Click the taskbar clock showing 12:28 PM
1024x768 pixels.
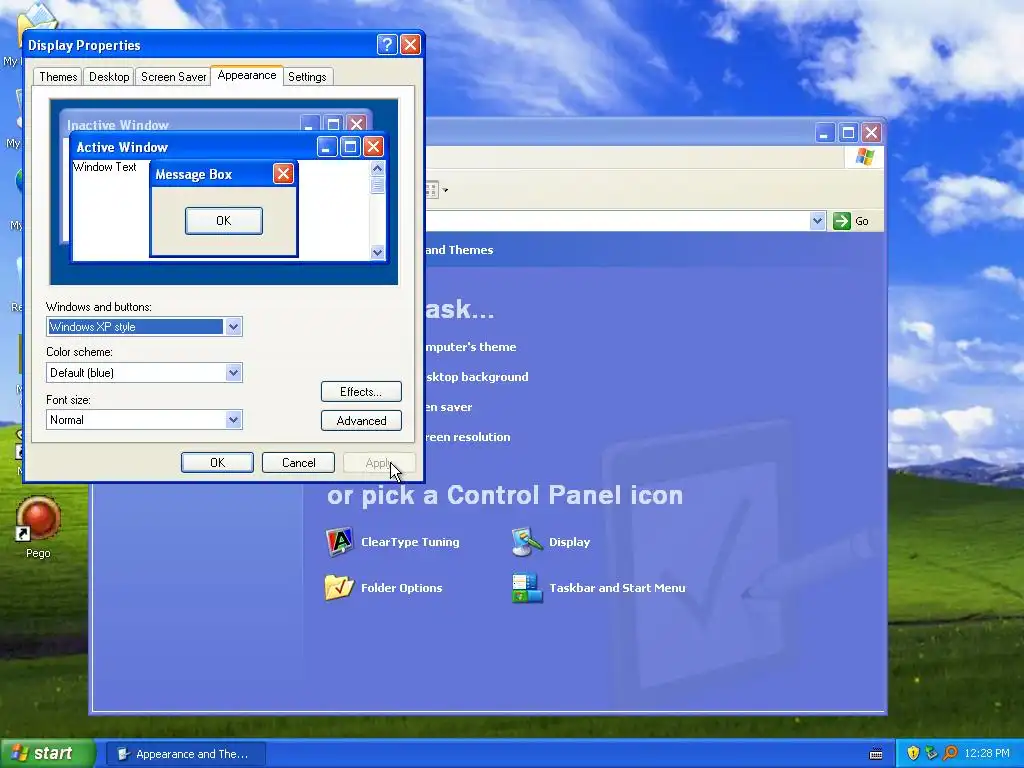click(987, 754)
